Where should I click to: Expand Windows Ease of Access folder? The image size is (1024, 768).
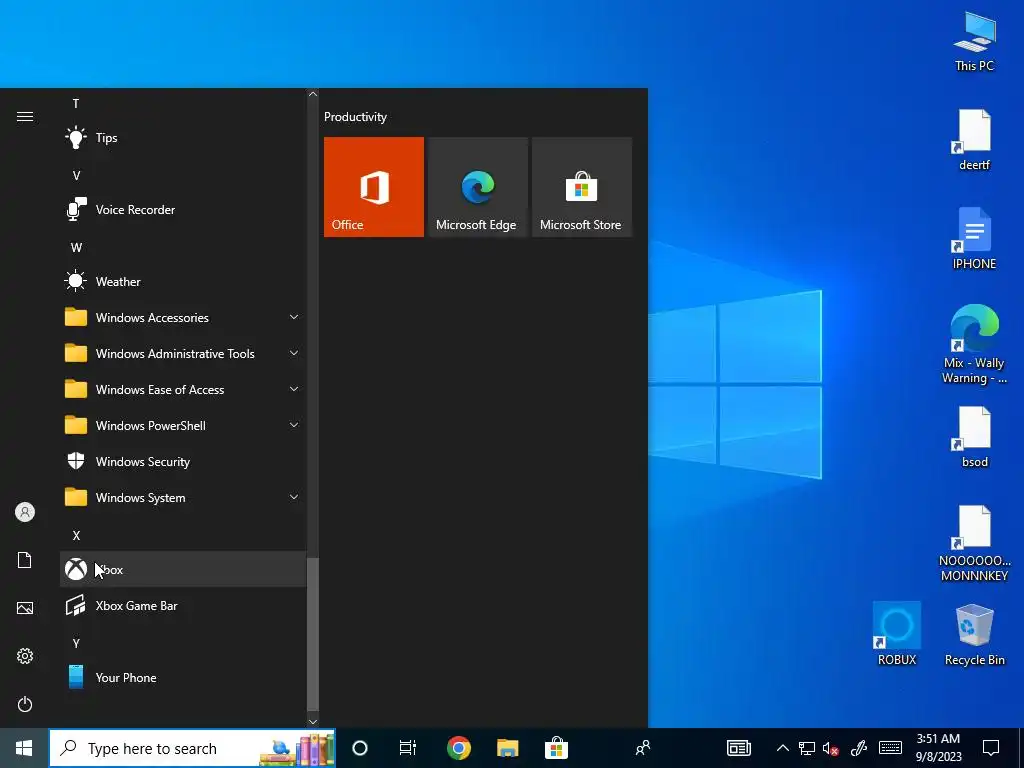[x=183, y=389]
